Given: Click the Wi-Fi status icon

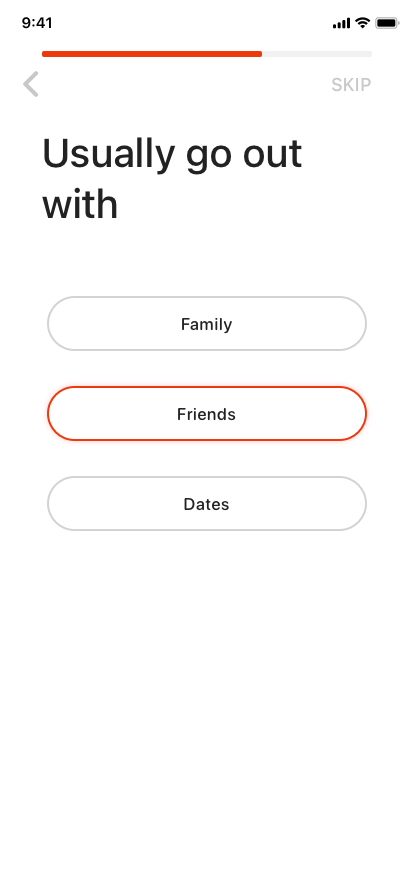Looking at the screenshot, I should pyautogui.click(x=363, y=23).
